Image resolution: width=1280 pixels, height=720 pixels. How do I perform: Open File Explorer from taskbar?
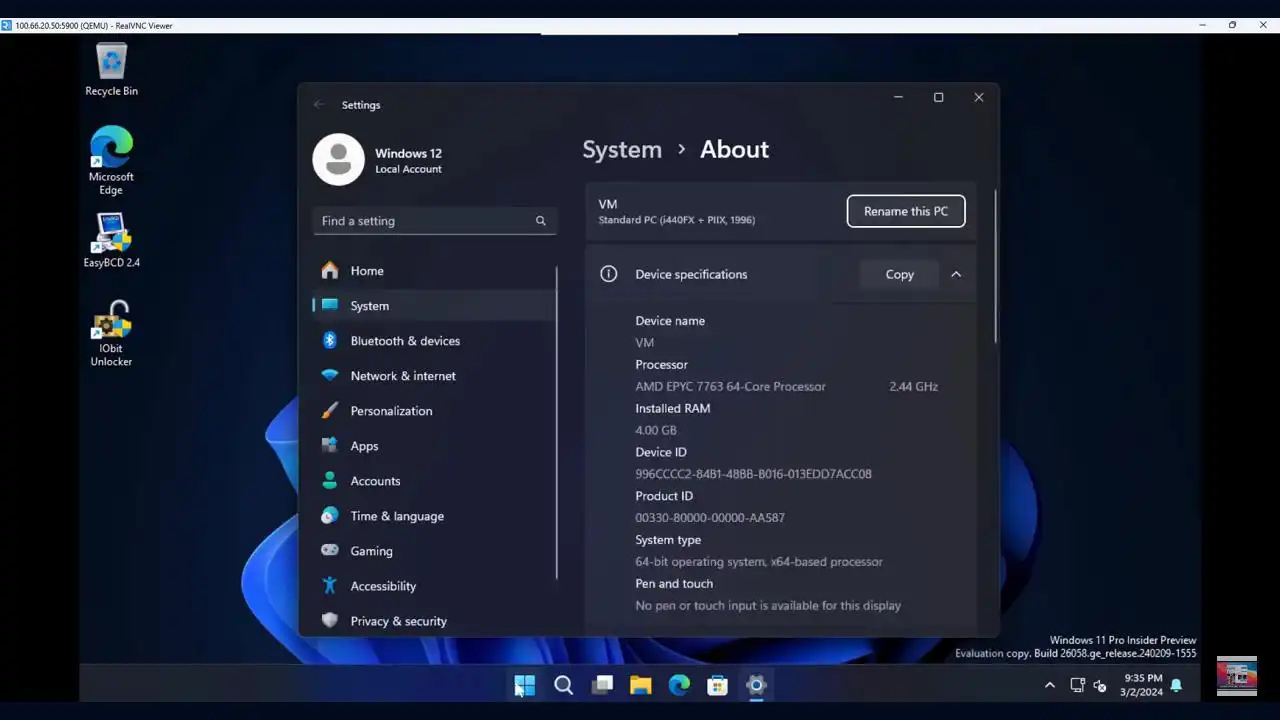pyautogui.click(x=640, y=685)
